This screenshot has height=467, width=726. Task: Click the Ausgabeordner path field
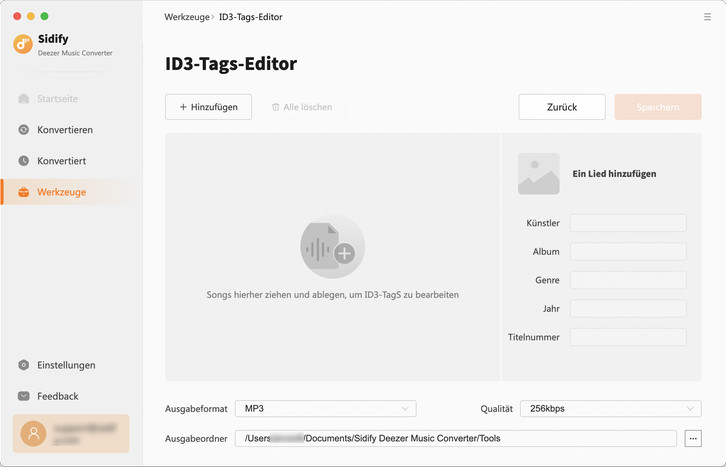pos(456,438)
